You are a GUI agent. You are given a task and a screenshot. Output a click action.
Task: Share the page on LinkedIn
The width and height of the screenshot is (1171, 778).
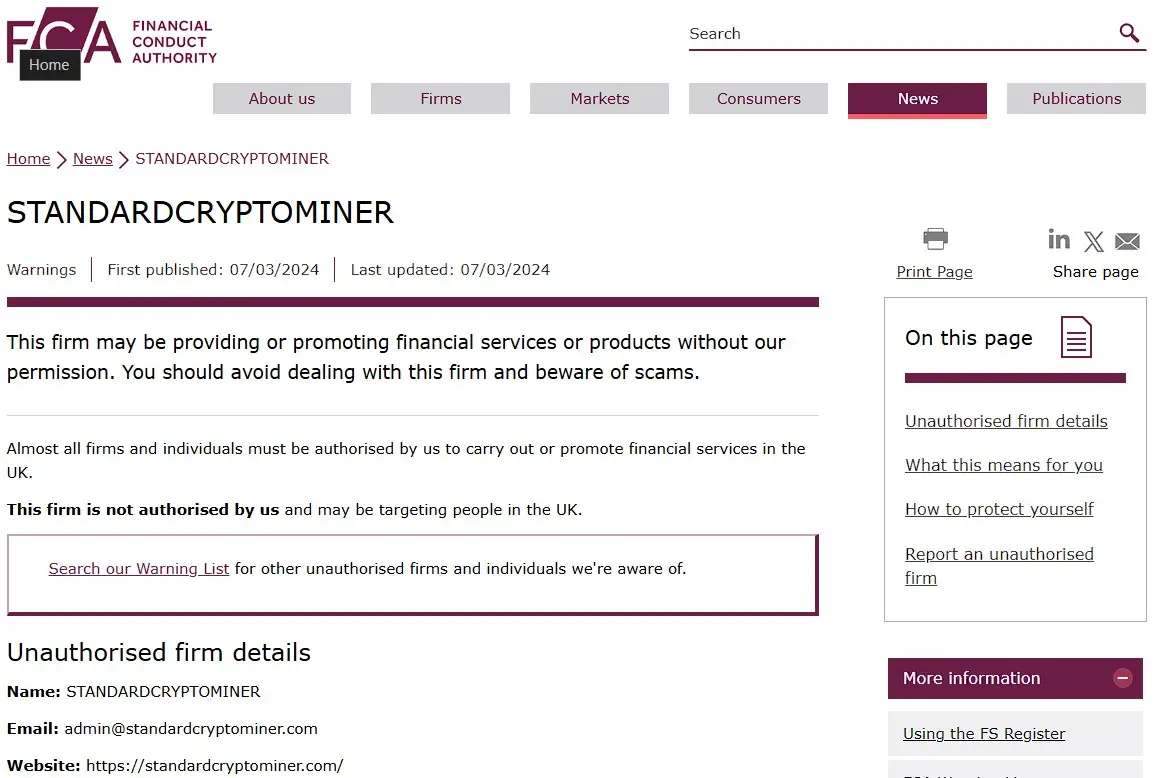pos(1059,240)
